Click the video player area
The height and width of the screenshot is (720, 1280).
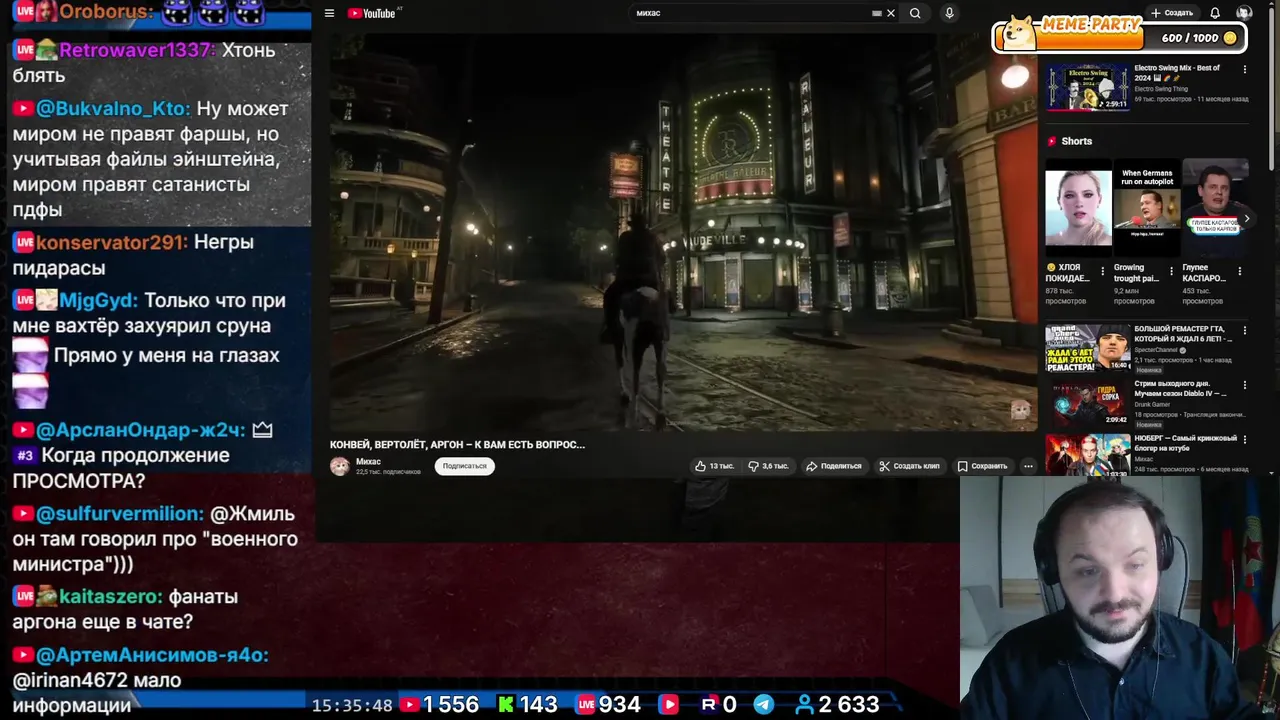click(683, 232)
